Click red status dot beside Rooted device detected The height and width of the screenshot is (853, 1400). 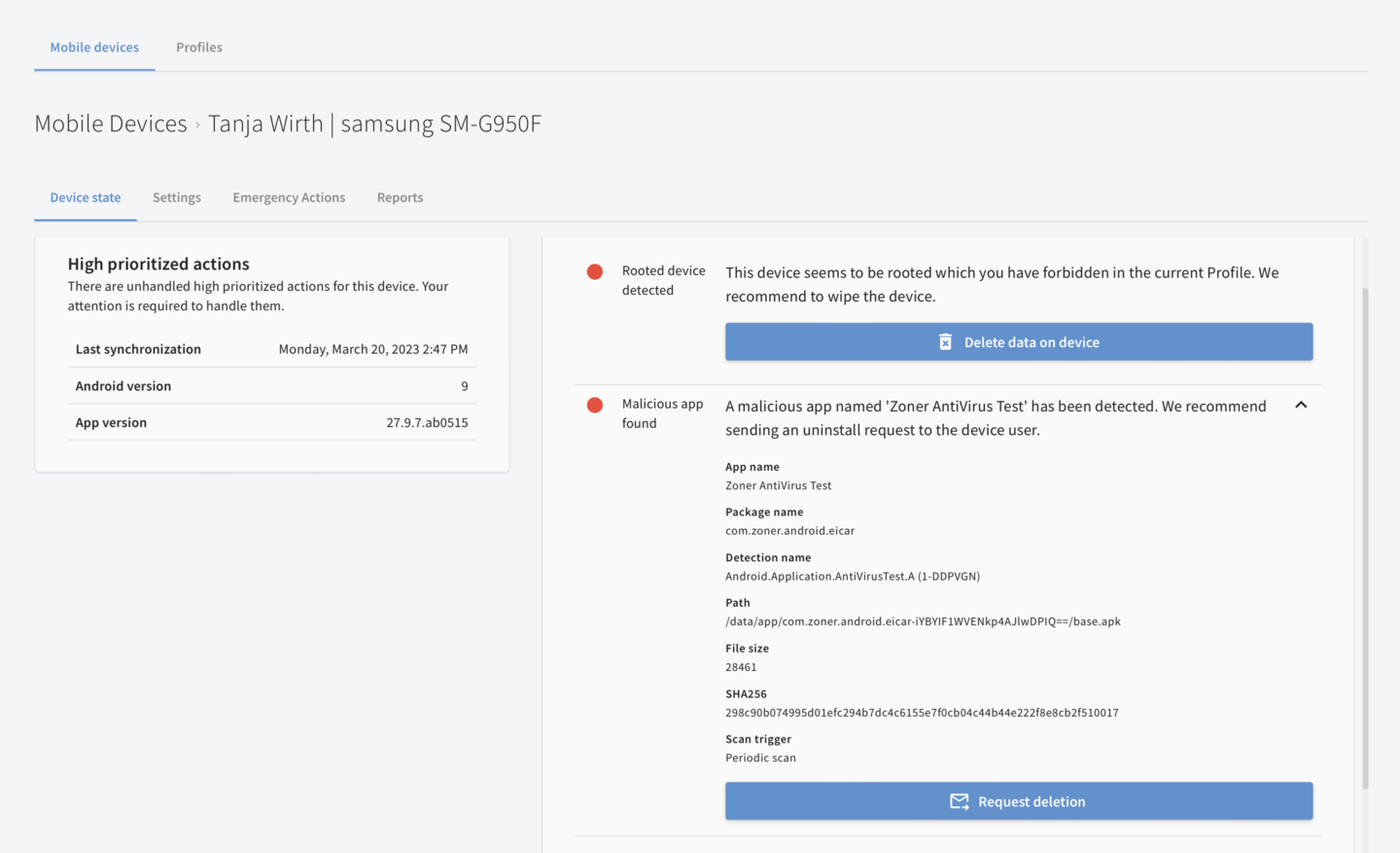pos(595,272)
